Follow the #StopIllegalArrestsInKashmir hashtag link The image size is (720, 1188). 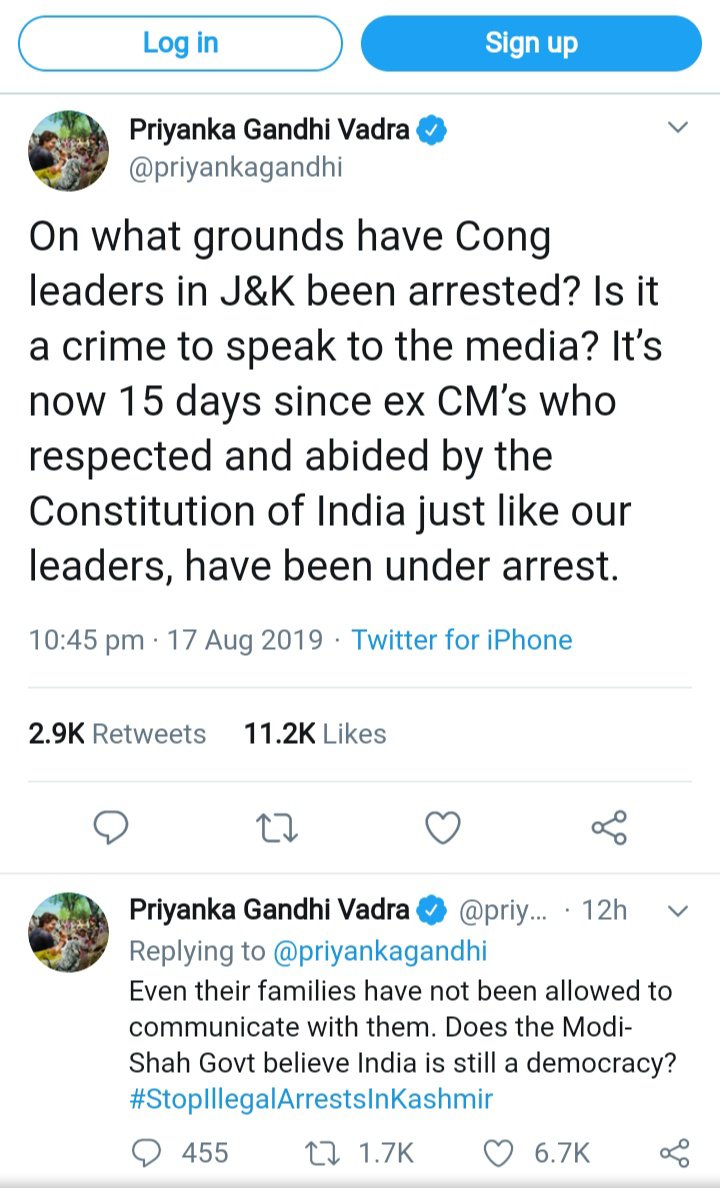click(x=311, y=1100)
